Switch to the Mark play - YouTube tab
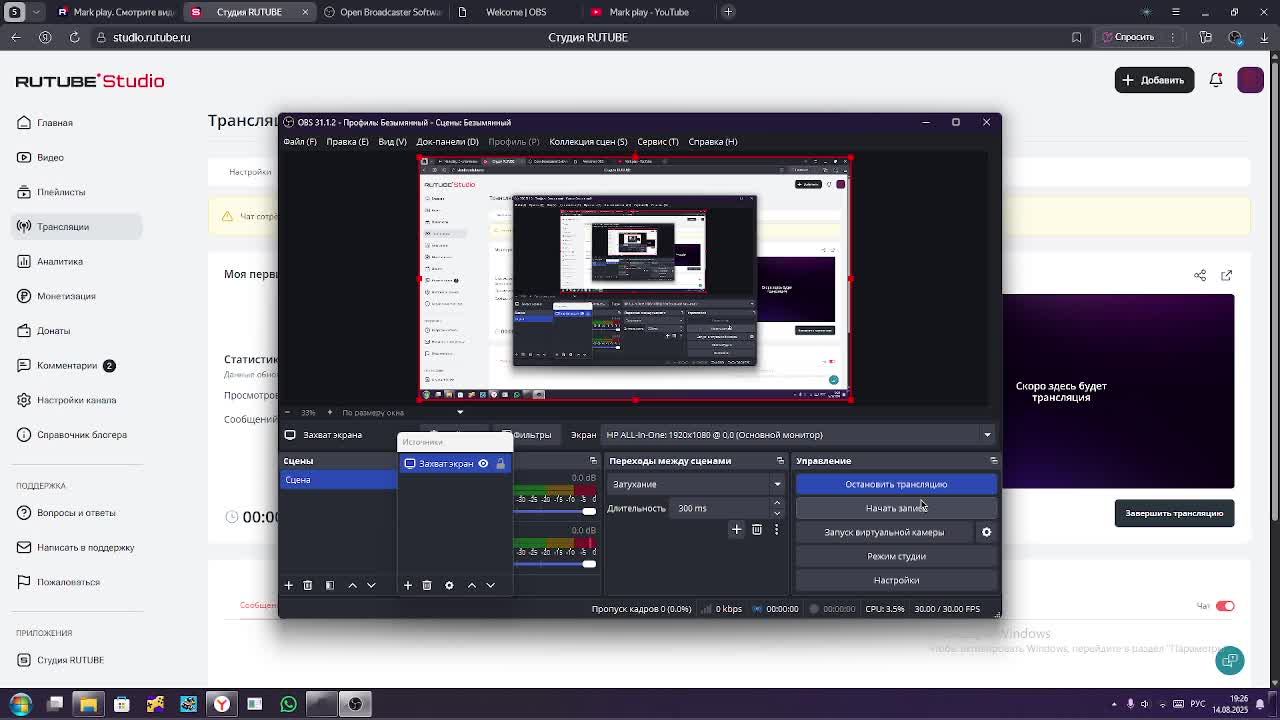 pyautogui.click(x=649, y=12)
